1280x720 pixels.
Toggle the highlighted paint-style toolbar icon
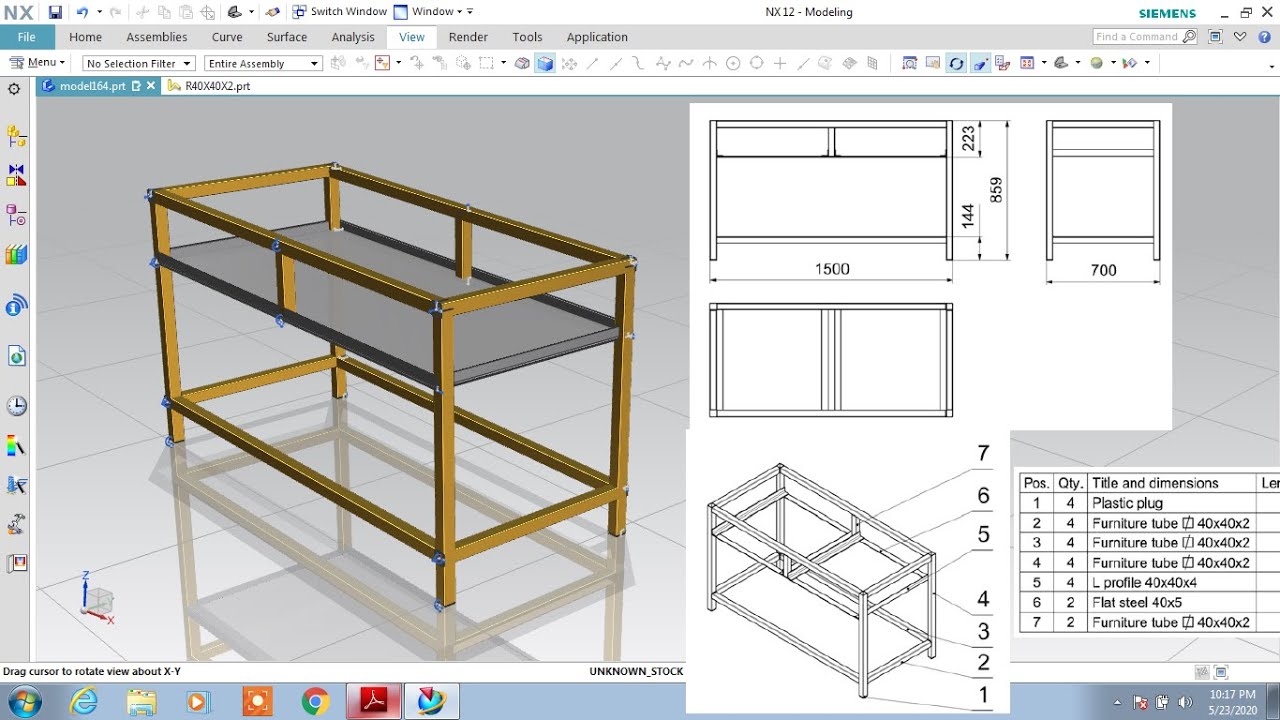point(980,63)
